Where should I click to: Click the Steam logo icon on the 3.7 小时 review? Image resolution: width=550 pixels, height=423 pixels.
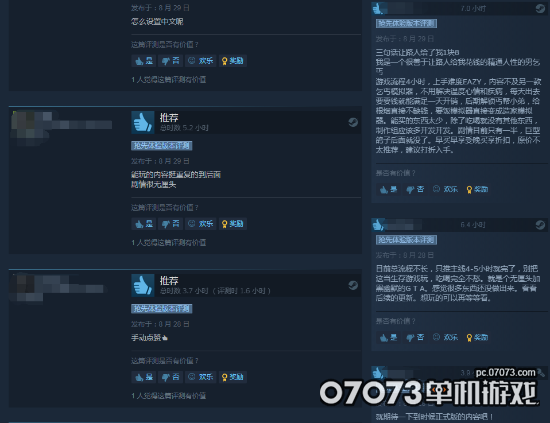(353, 286)
